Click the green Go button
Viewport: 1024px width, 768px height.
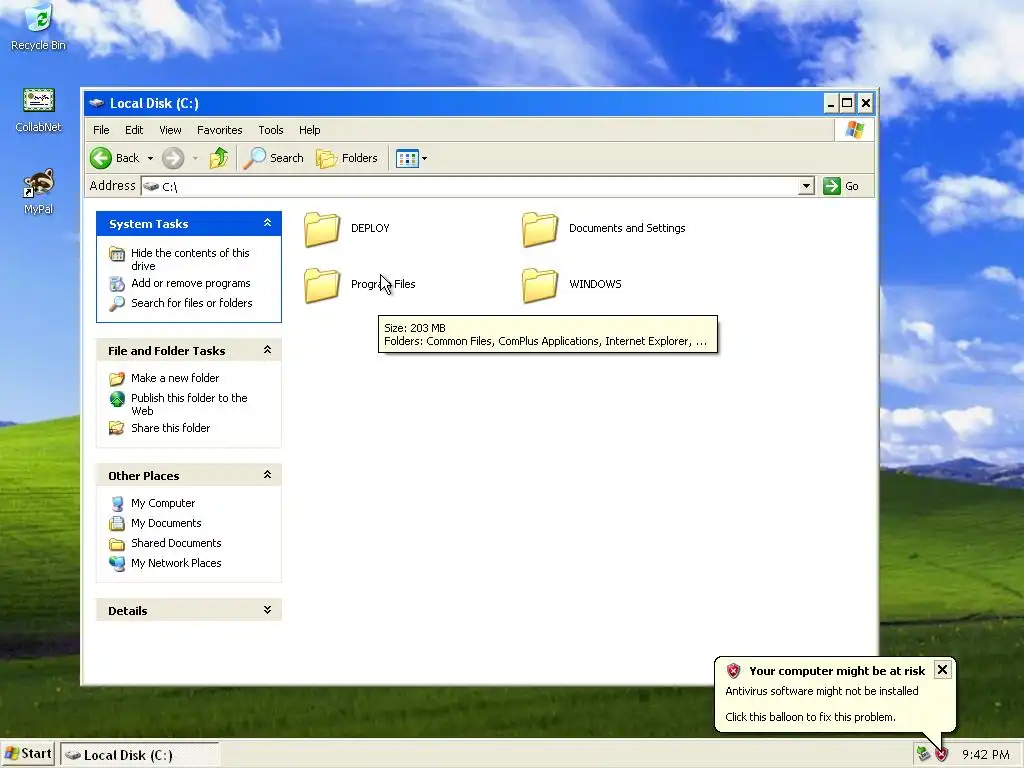841,186
